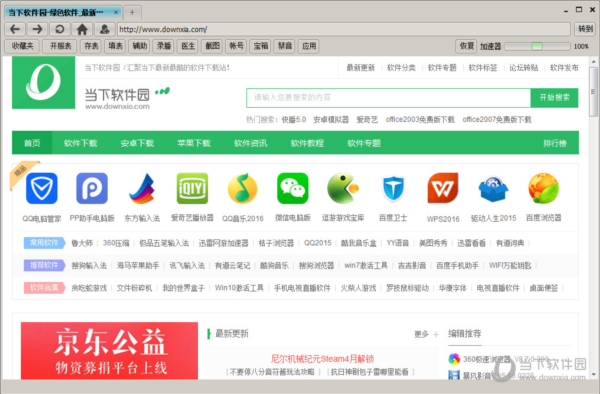Image resolution: width=600 pixels, height=394 pixels.
Task: Click the QQ电脑管家 app icon
Action: (x=42, y=188)
